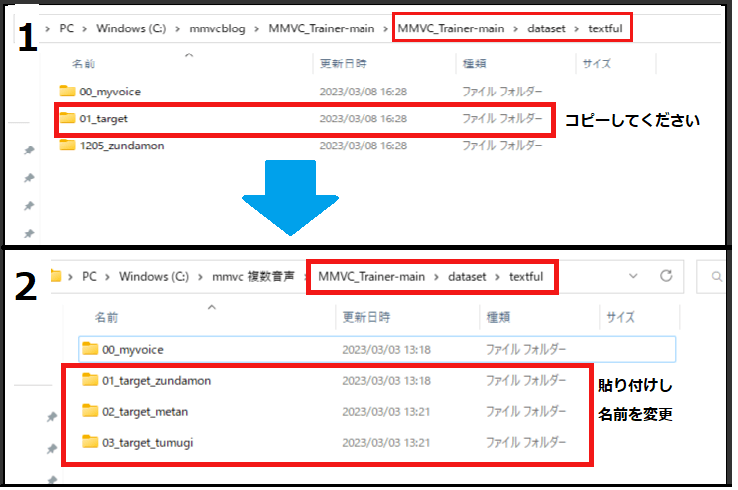This screenshot has width=738, height=490.
Task: Sort by 更新日時 column in top window
Action: point(343,64)
